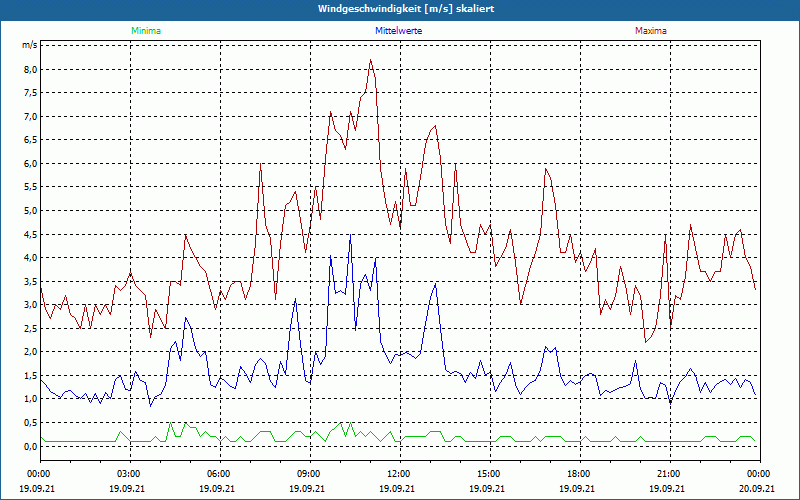The height and width of the screenshot is (500, 800).
Task: Click the red Maxima curve's highest peak above 8,0
Action: tap(370, 60)
